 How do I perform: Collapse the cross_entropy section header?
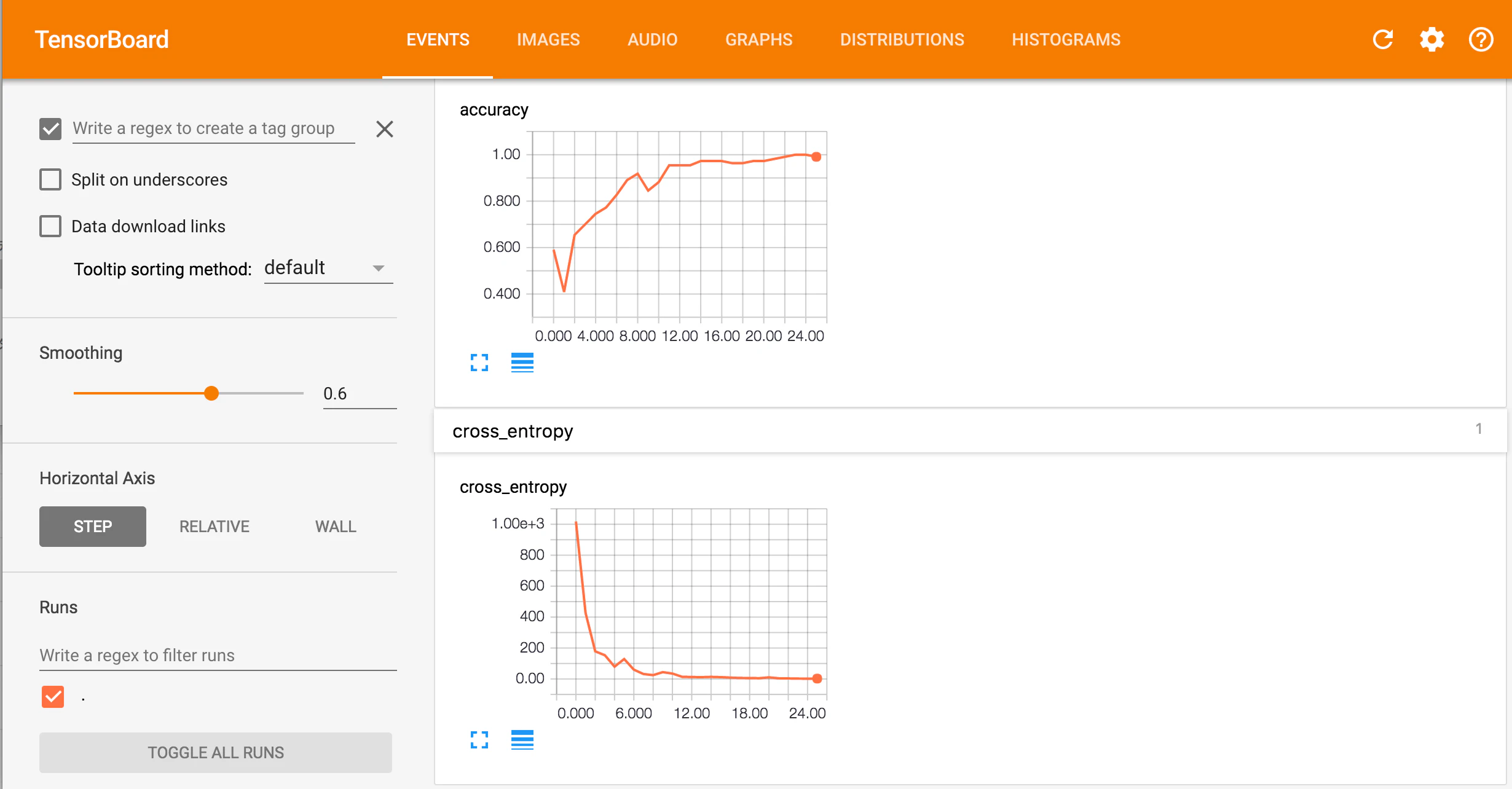(970, 431)
